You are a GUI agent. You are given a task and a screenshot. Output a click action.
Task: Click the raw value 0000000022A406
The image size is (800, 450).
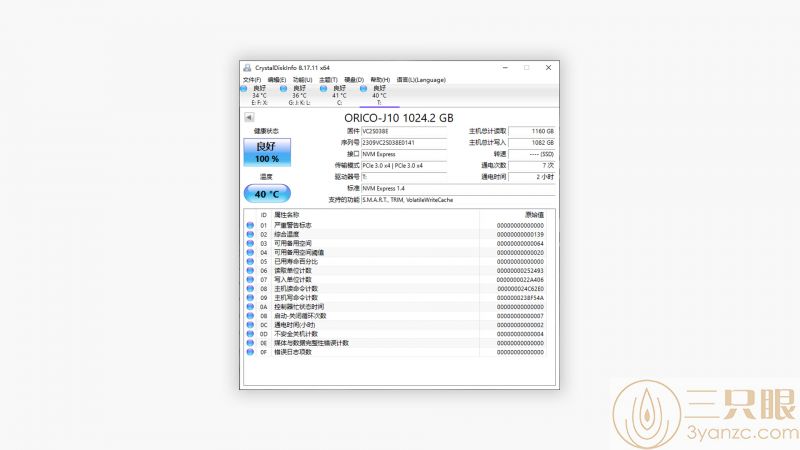[x=520, y=280]
